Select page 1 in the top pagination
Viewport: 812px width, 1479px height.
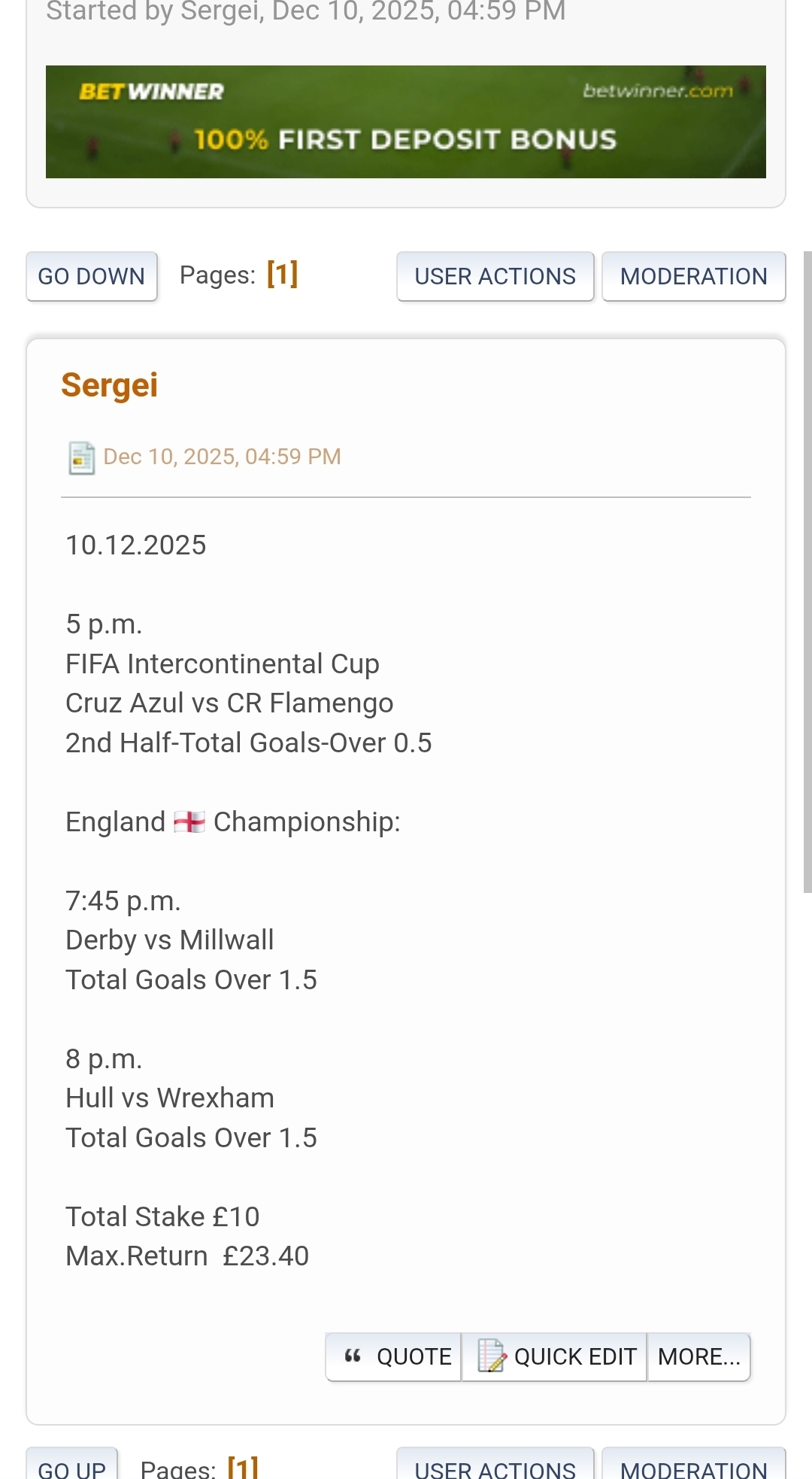tap(282, 275)
